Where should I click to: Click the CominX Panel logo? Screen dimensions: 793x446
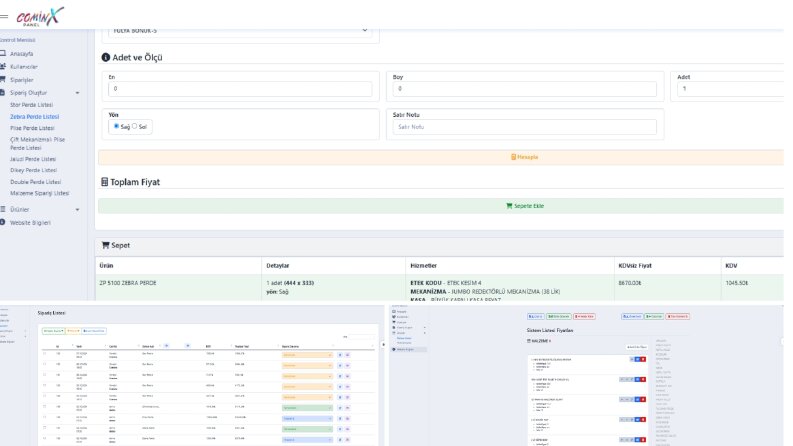click(x=40, y=17)
